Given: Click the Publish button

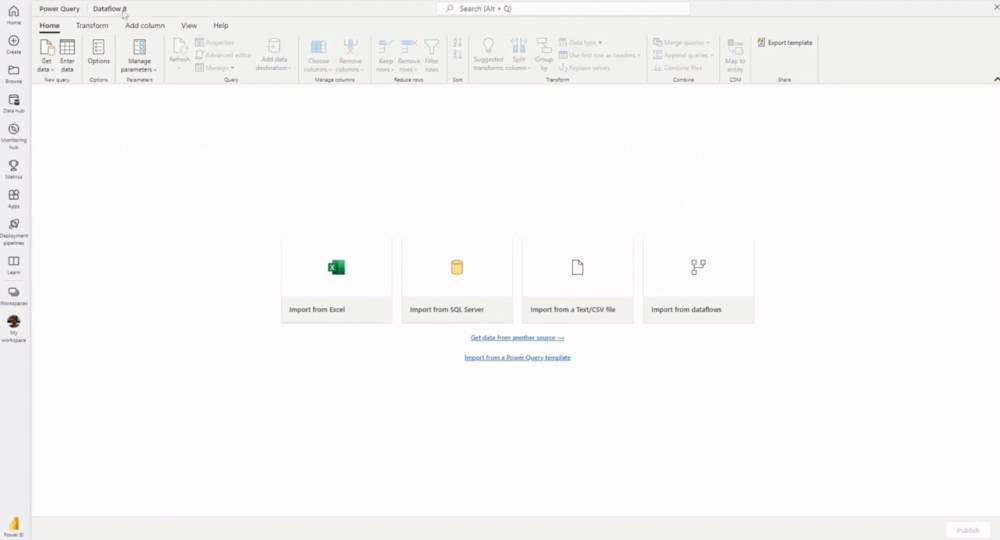Looking at the screenshot, I should pos(967,530).
